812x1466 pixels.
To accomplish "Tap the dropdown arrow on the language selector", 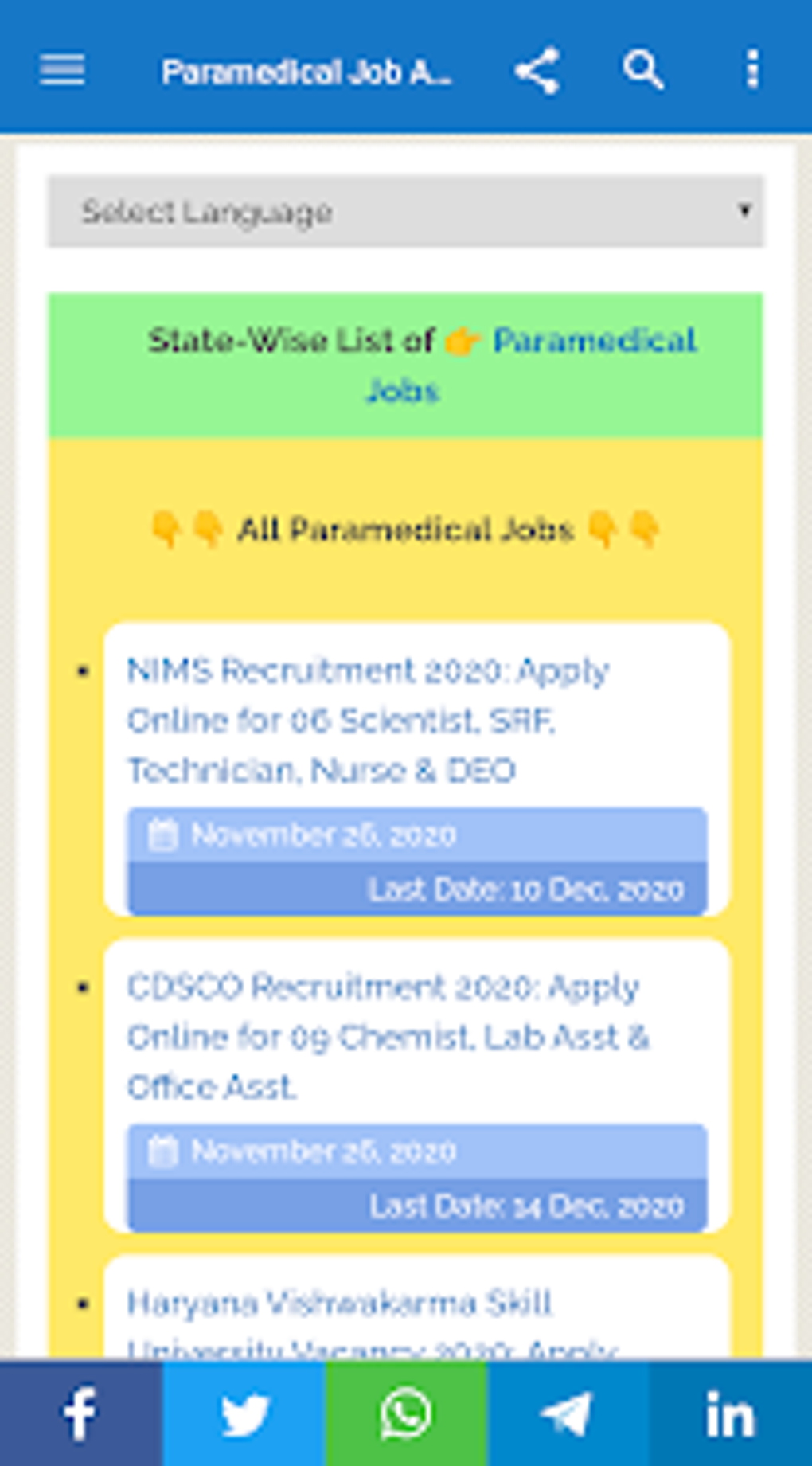I will coord(745,211).
